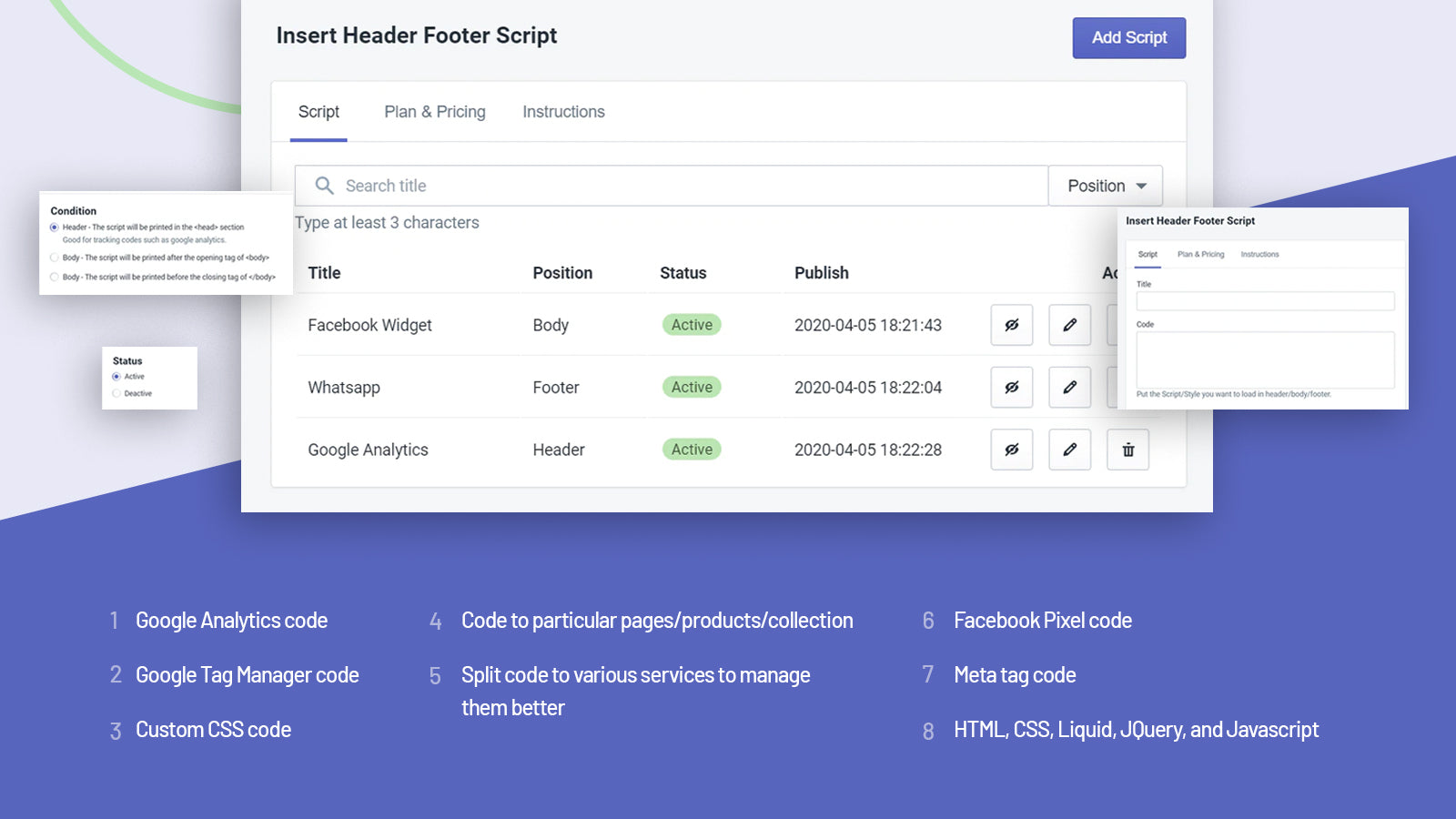Click the Code textarea in small panel
The image size is (1456, 819).
pos(1265,359)
